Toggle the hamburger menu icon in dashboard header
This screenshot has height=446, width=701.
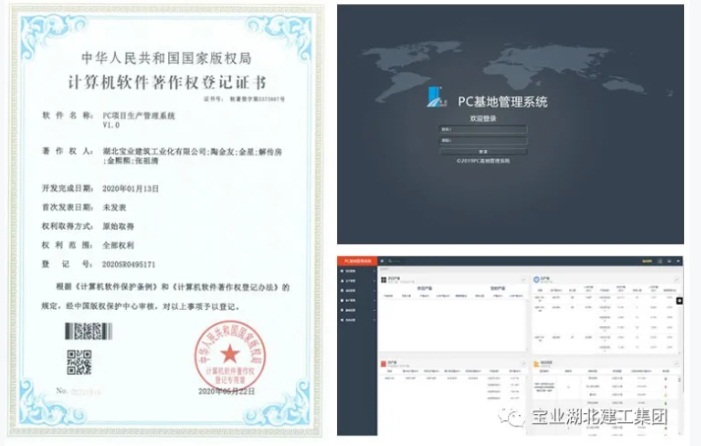point(382,261)
